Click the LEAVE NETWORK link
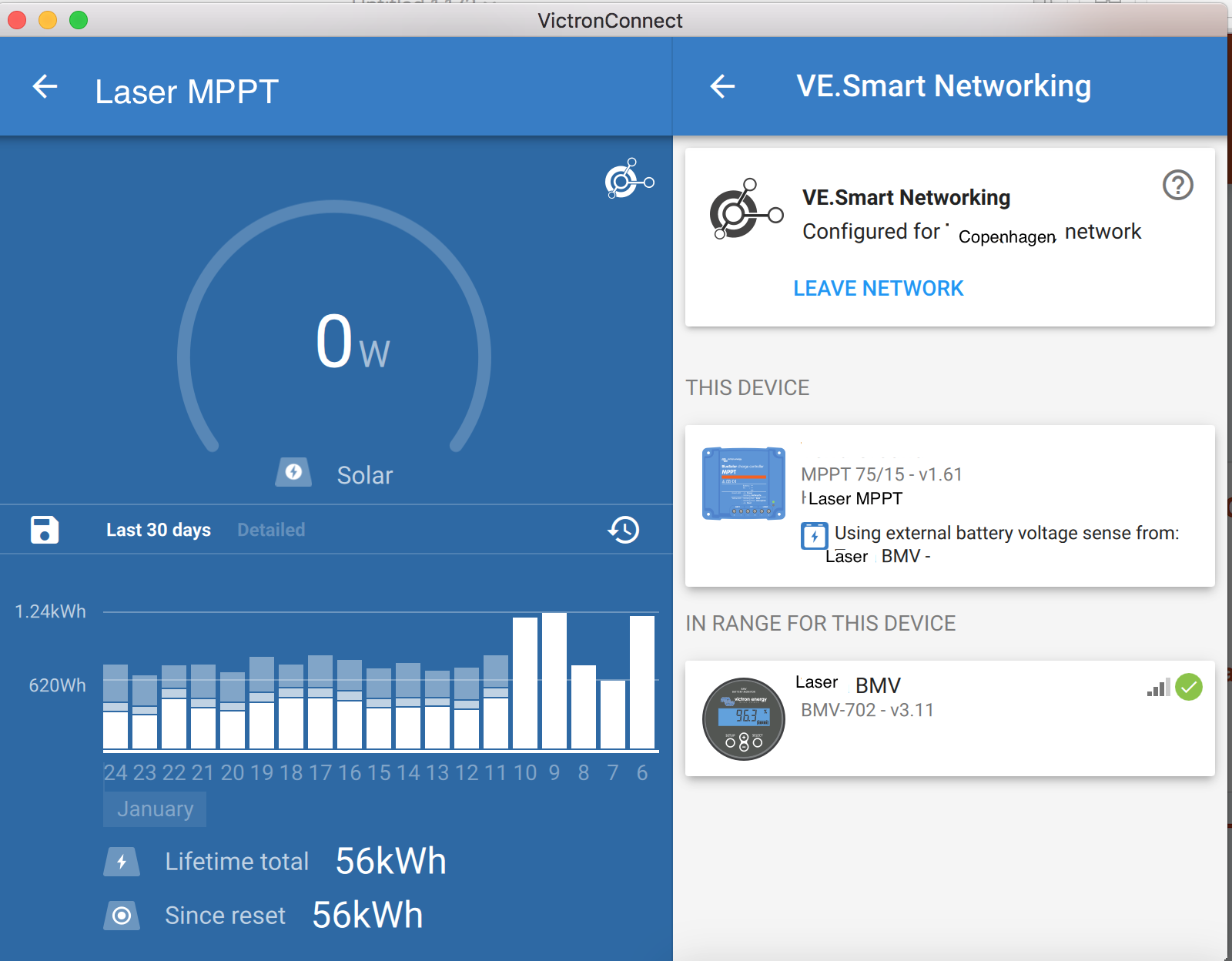 [x=879, y=288]
